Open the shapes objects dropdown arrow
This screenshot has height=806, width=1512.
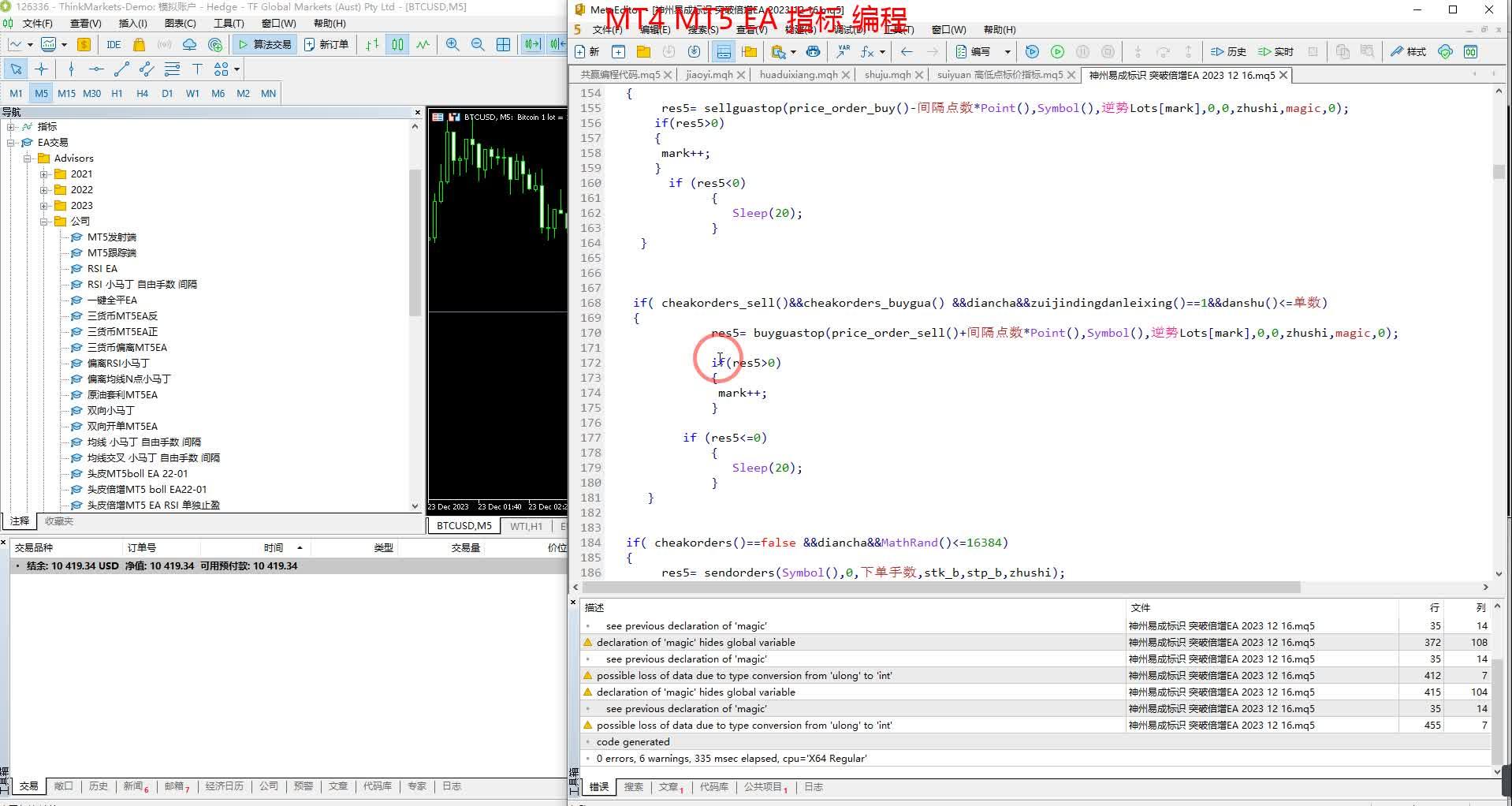236,69
